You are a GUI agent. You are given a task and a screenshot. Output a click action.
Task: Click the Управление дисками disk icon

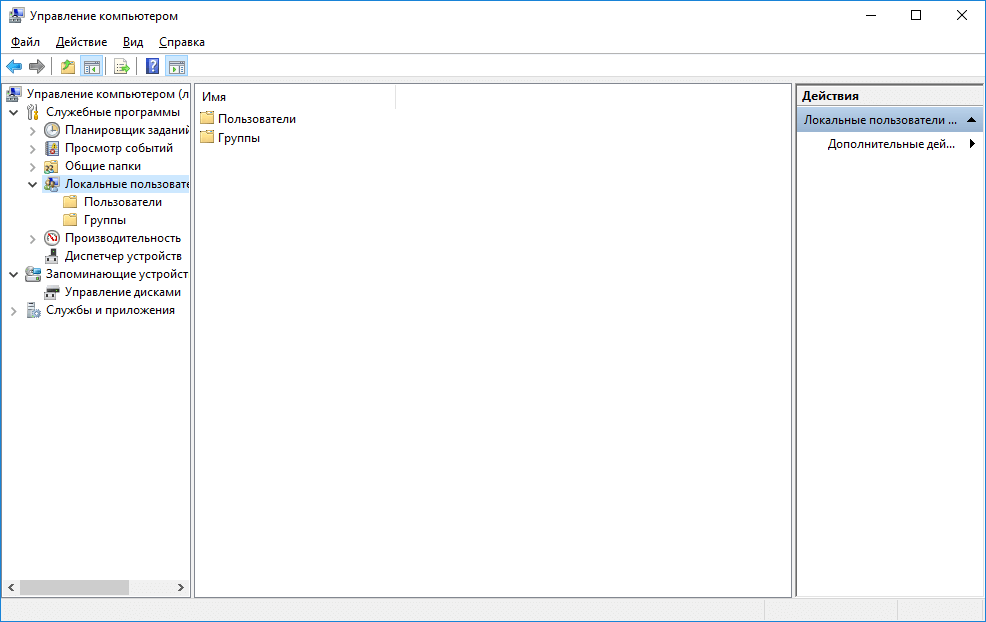pos(52,293)
